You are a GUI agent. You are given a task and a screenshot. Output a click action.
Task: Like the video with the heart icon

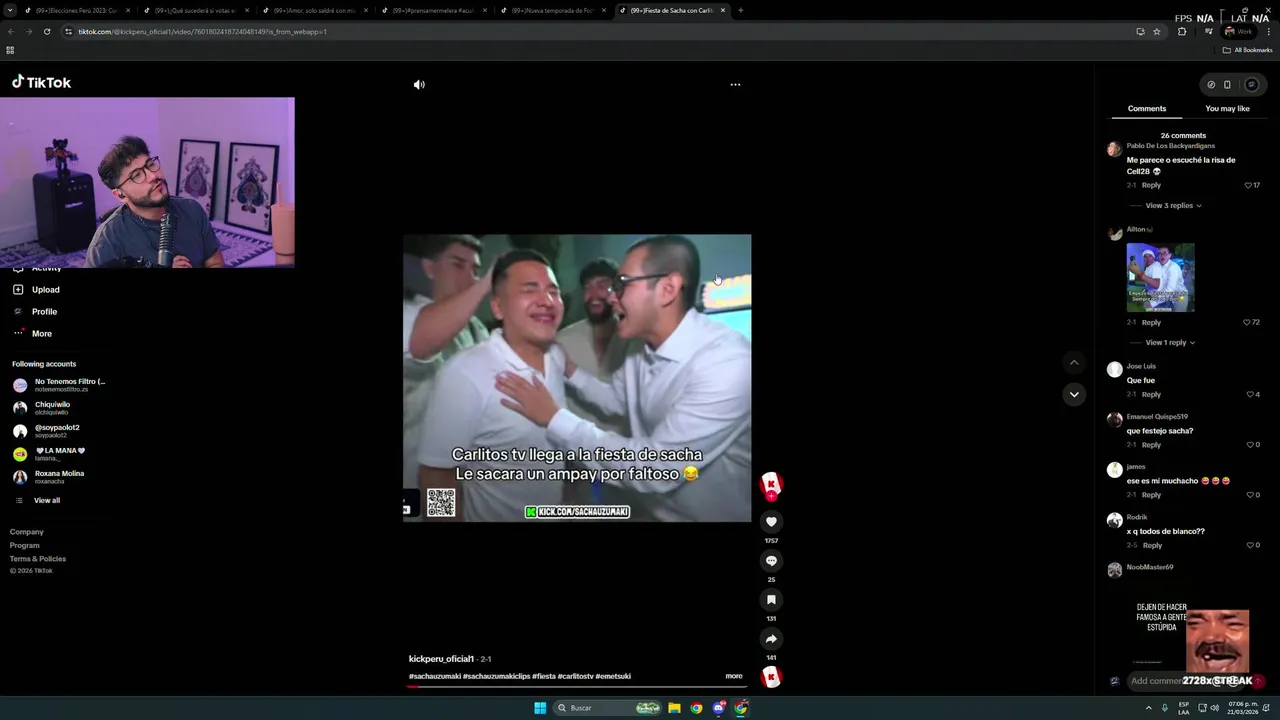pos(771,522)
